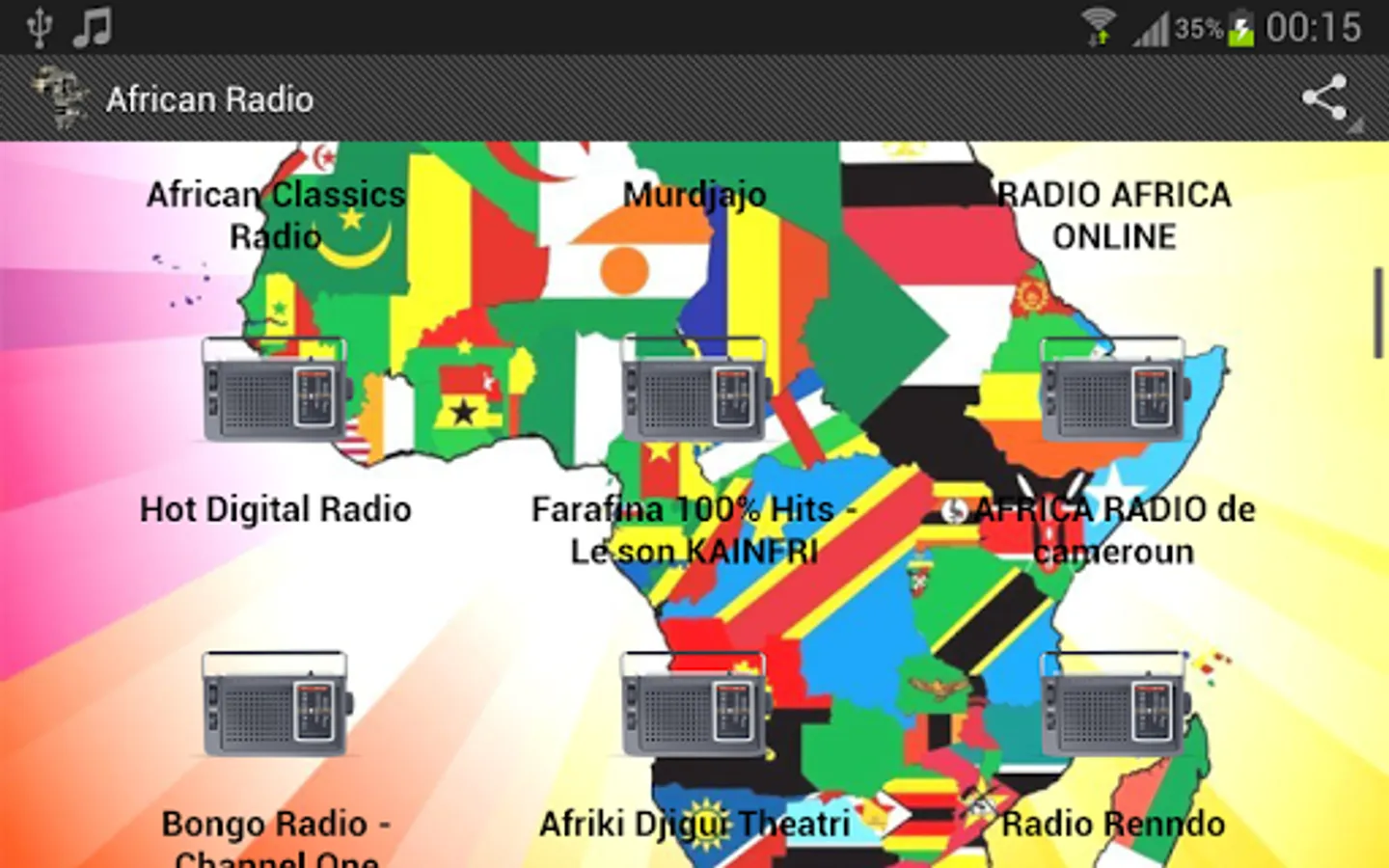Tap the USB connection status icon
The width and height of the screenshot is (1389, 868).
tap(39, 27)
